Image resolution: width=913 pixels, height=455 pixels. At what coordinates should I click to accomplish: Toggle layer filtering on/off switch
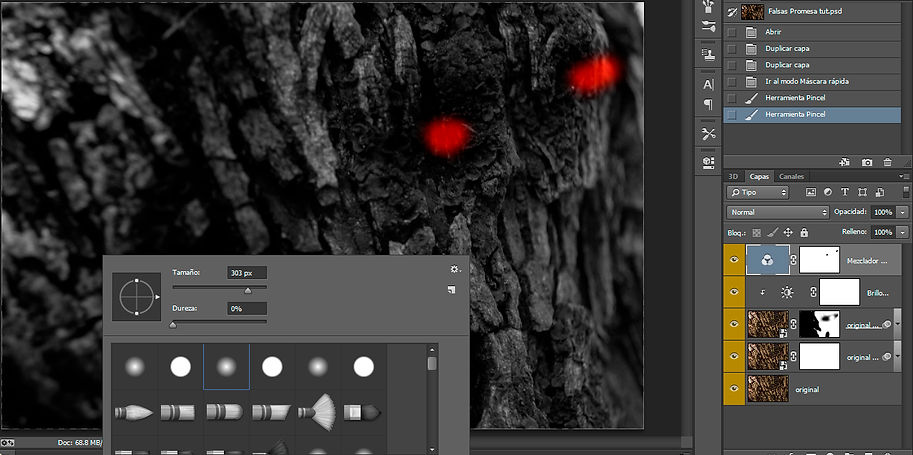point(905,192)
